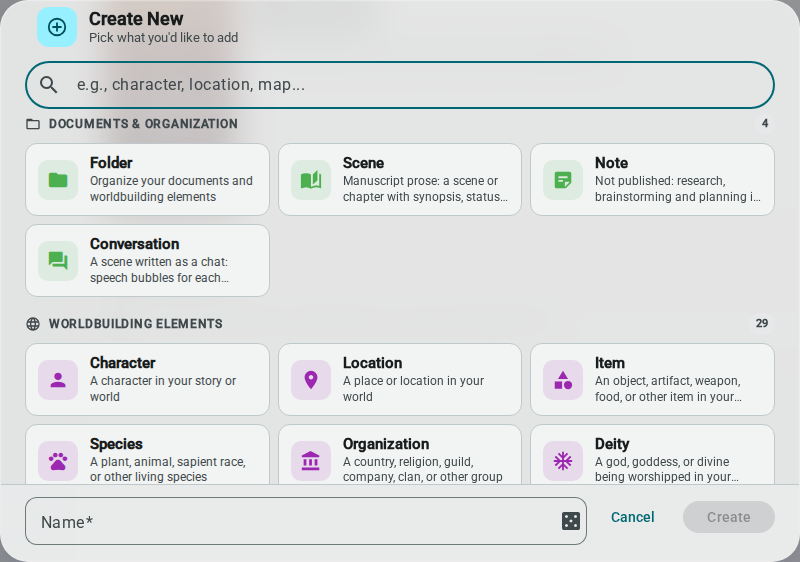800x562 pixels.
Task: Pick the Organization building icon
Action: 311,461
